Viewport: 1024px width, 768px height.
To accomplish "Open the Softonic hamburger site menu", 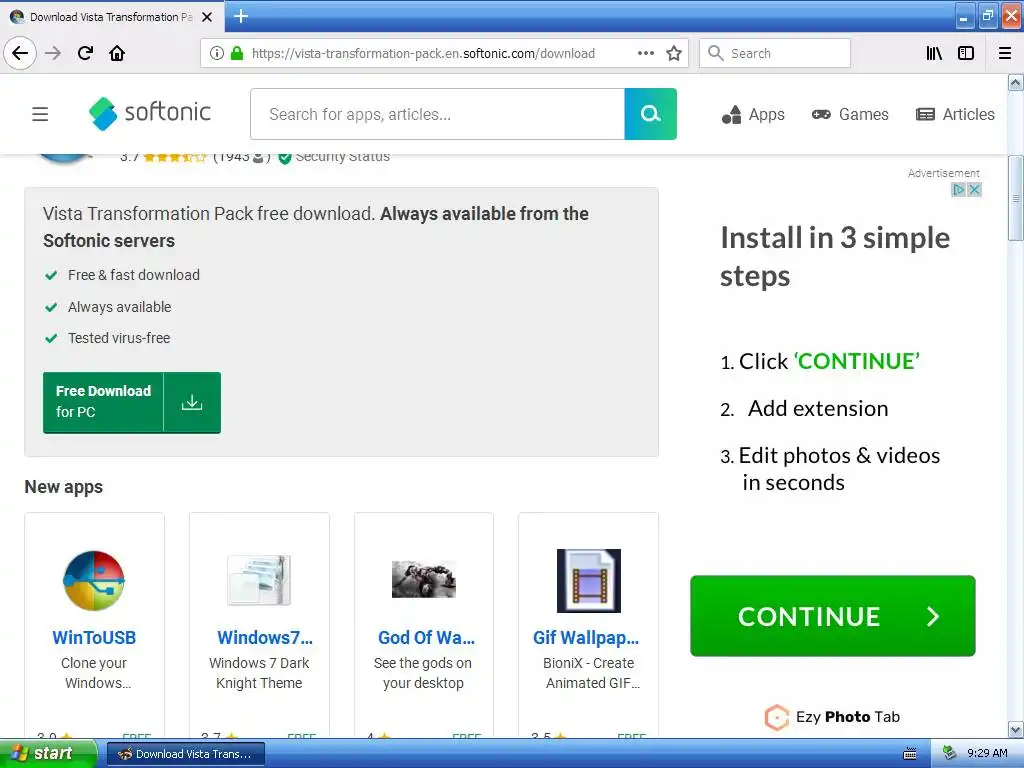I will pyautogui.click(x=40, y=114).
